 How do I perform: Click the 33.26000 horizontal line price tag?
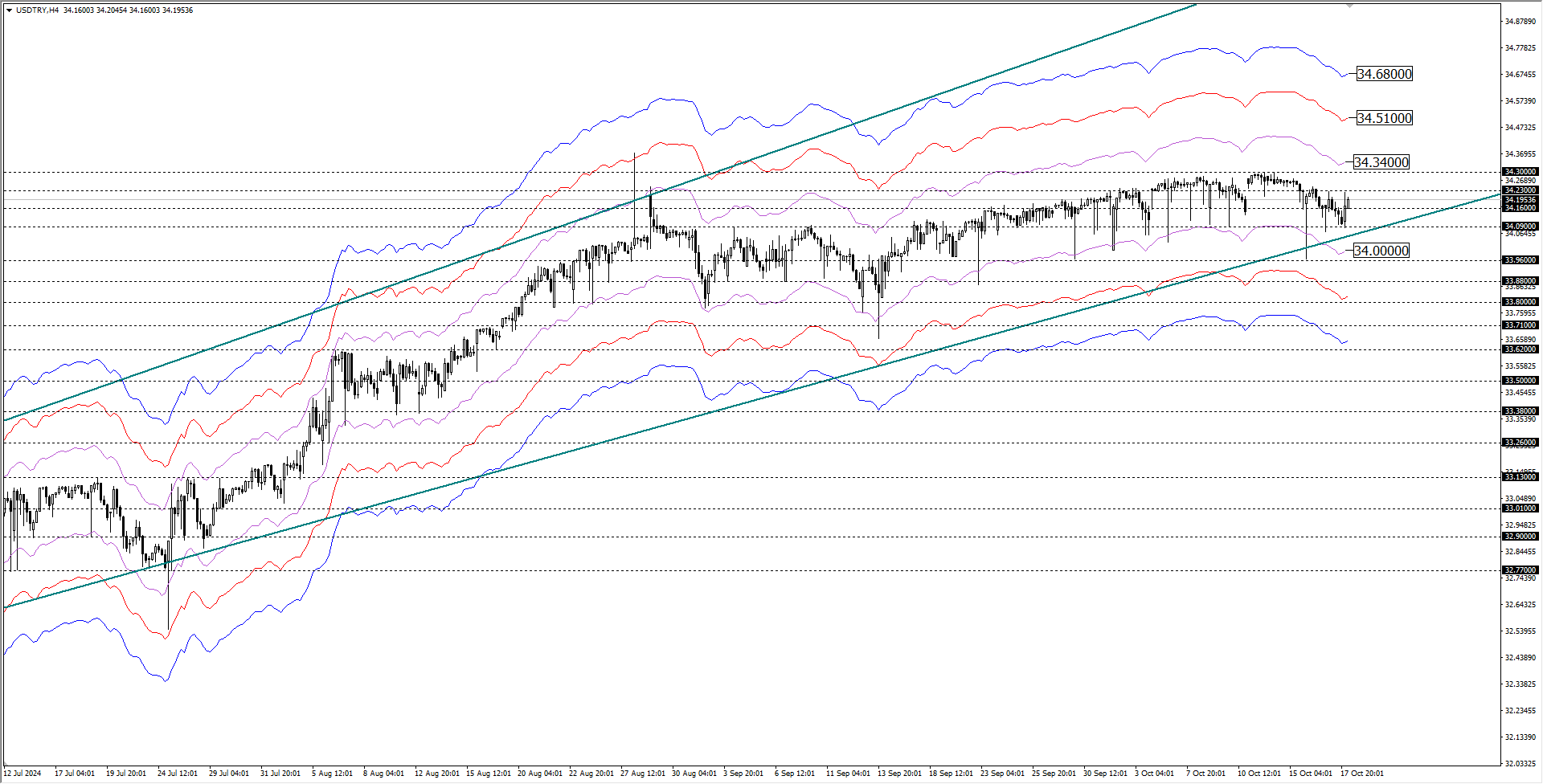click(x=1520, y=443)
